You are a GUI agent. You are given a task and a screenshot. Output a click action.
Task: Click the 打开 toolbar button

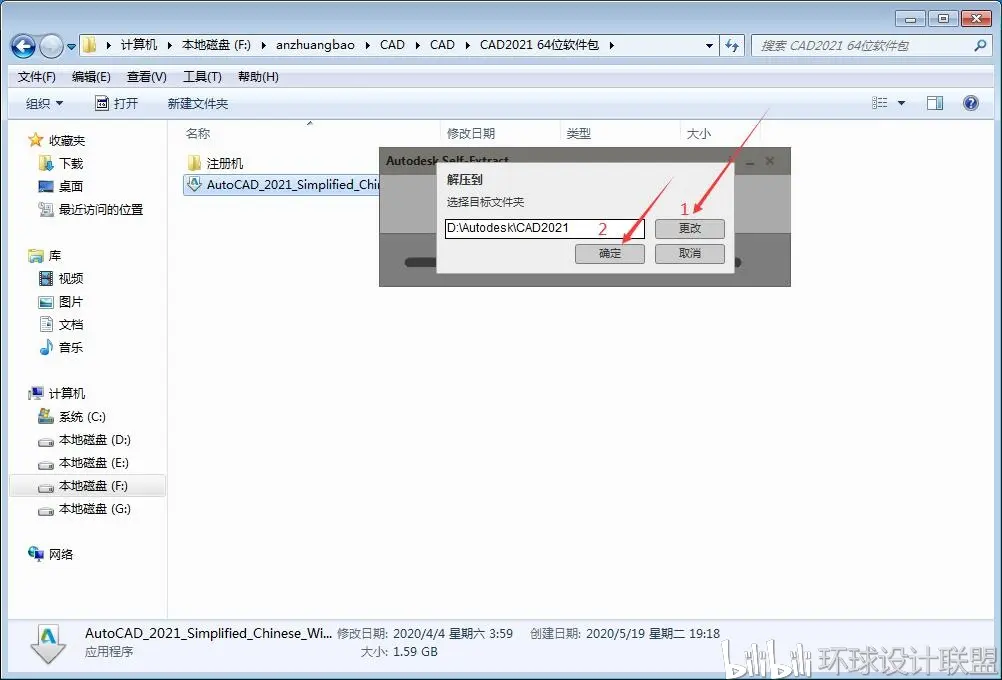click(116, 104)
